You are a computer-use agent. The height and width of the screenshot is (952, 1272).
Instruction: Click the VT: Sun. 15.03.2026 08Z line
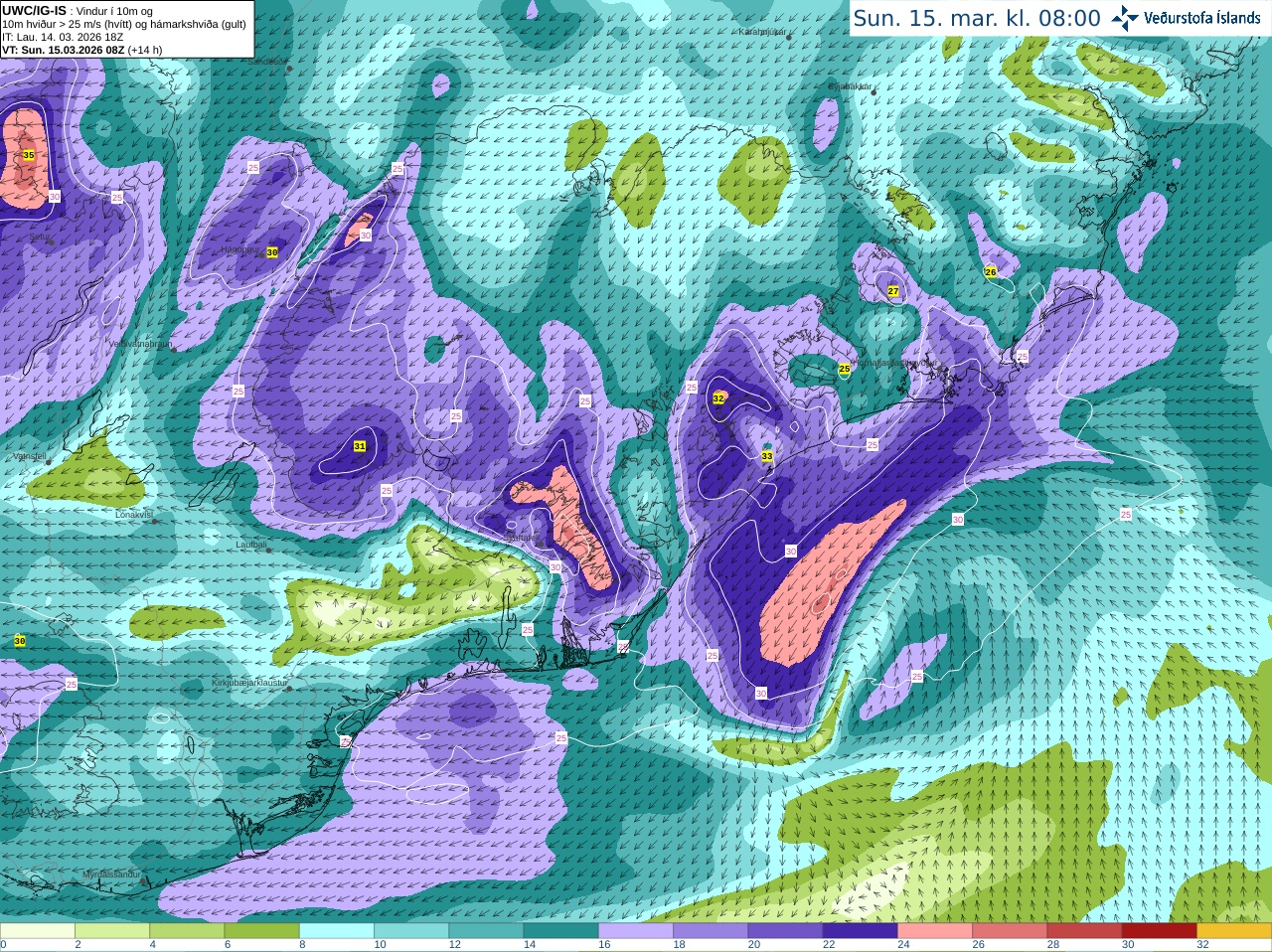[81, 50]
